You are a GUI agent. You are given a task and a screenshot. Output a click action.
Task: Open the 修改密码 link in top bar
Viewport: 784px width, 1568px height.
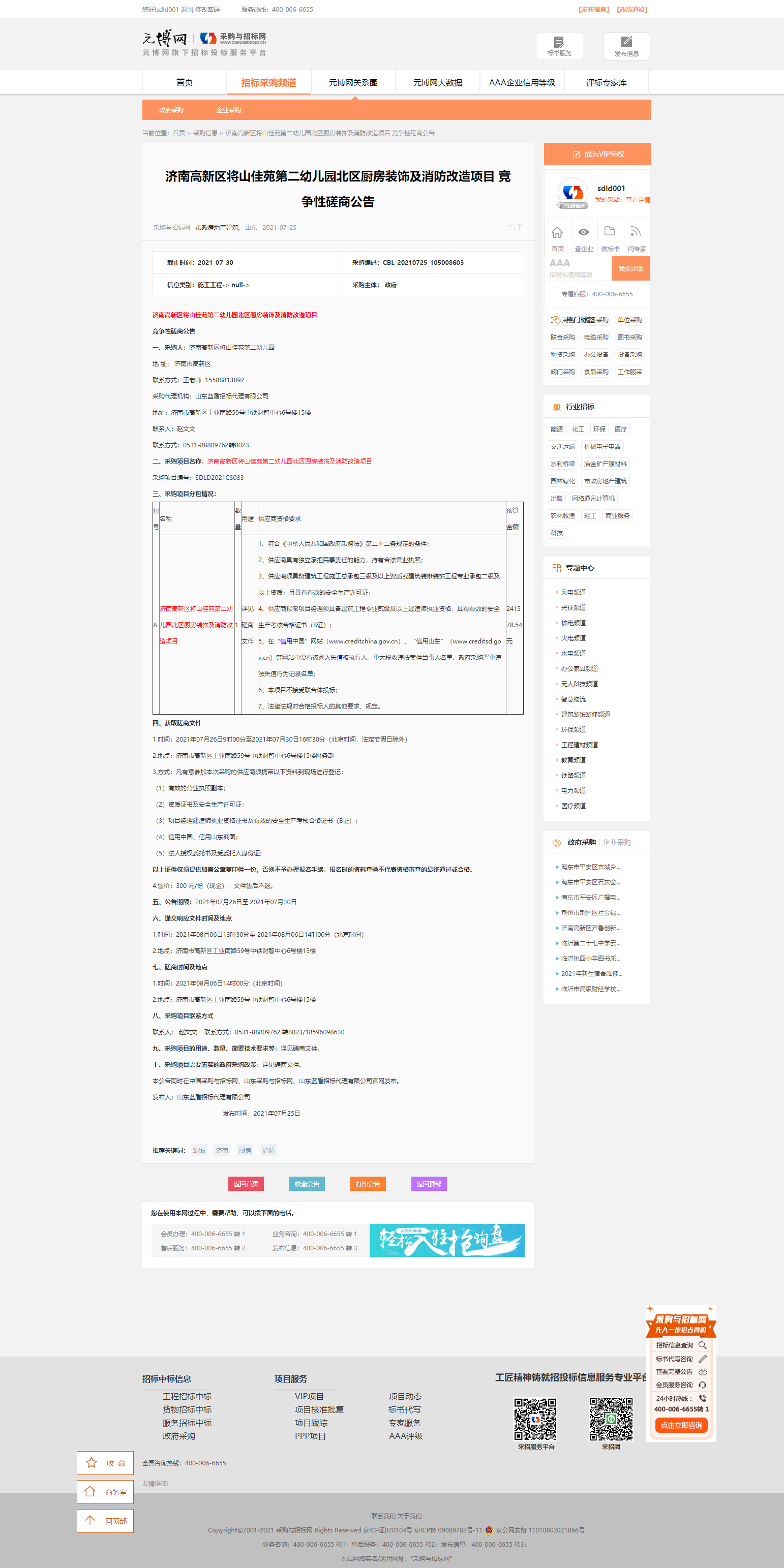point(207,9)
